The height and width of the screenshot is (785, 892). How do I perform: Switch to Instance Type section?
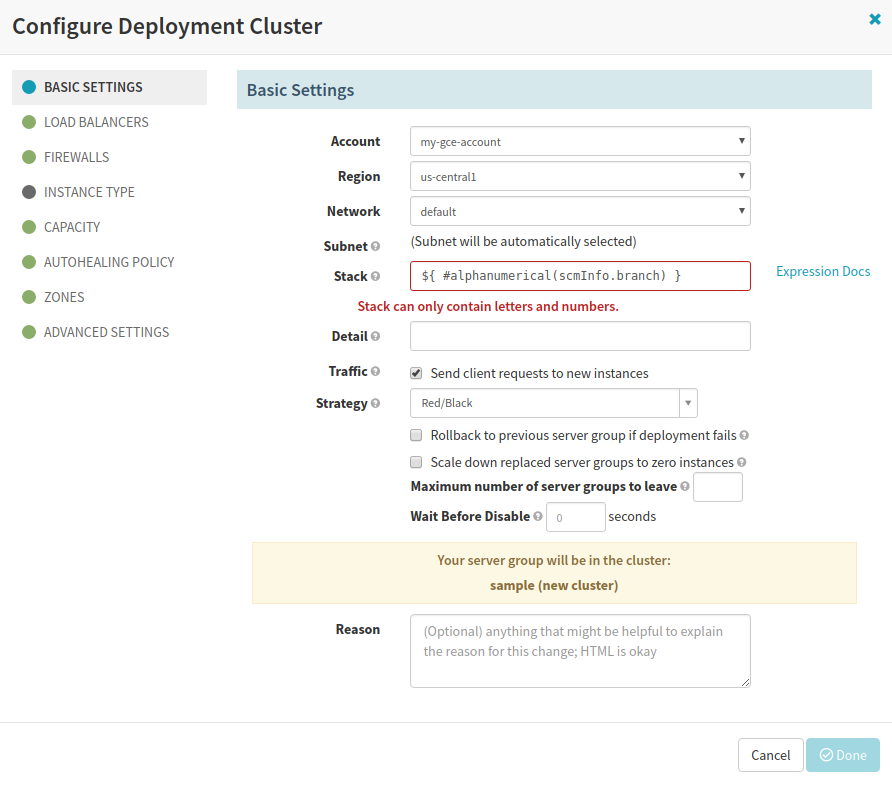pyautogui.click(x=89, y=192)
